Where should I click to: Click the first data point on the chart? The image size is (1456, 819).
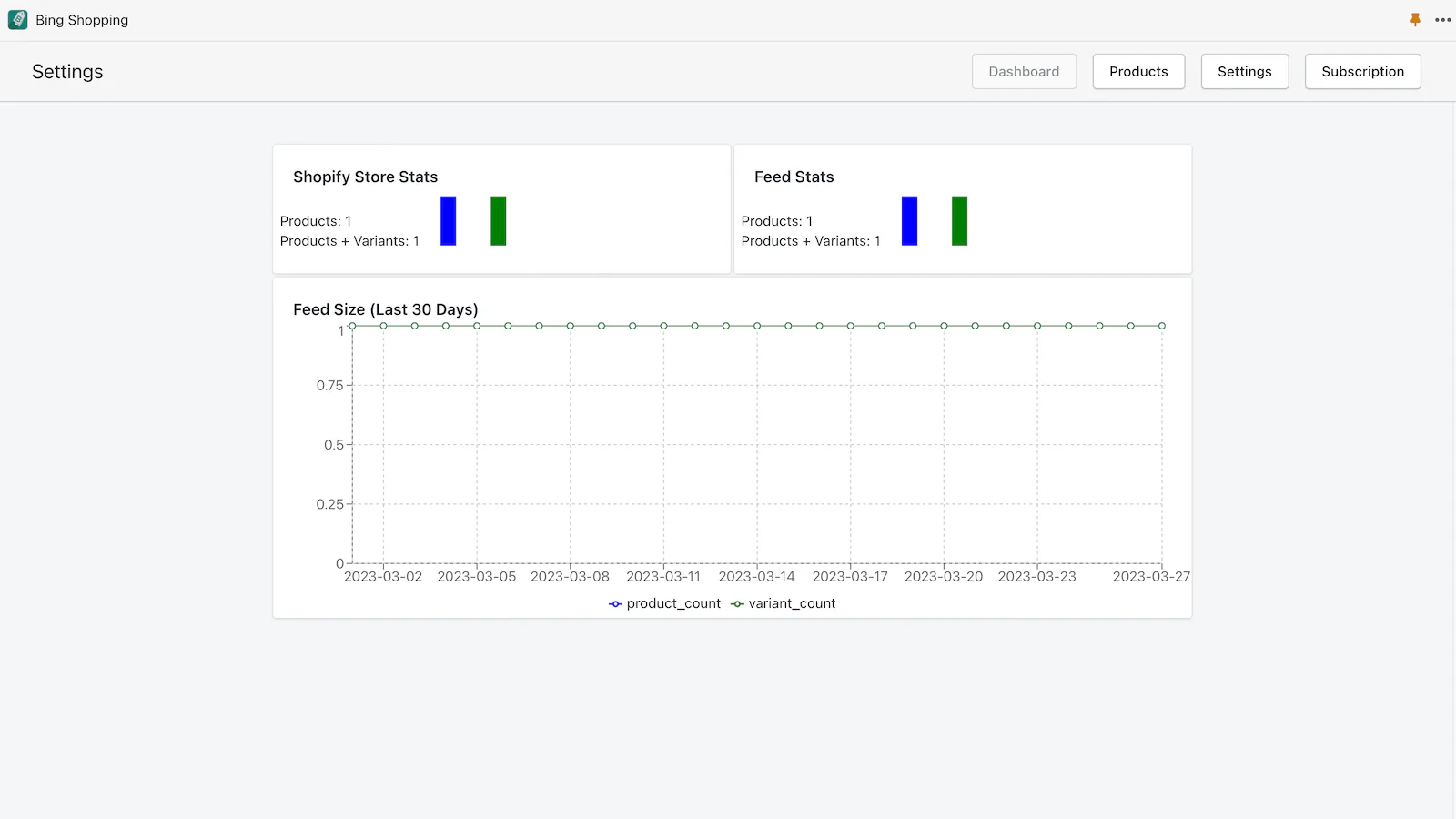pyautogui.click(x=352, y=326)
